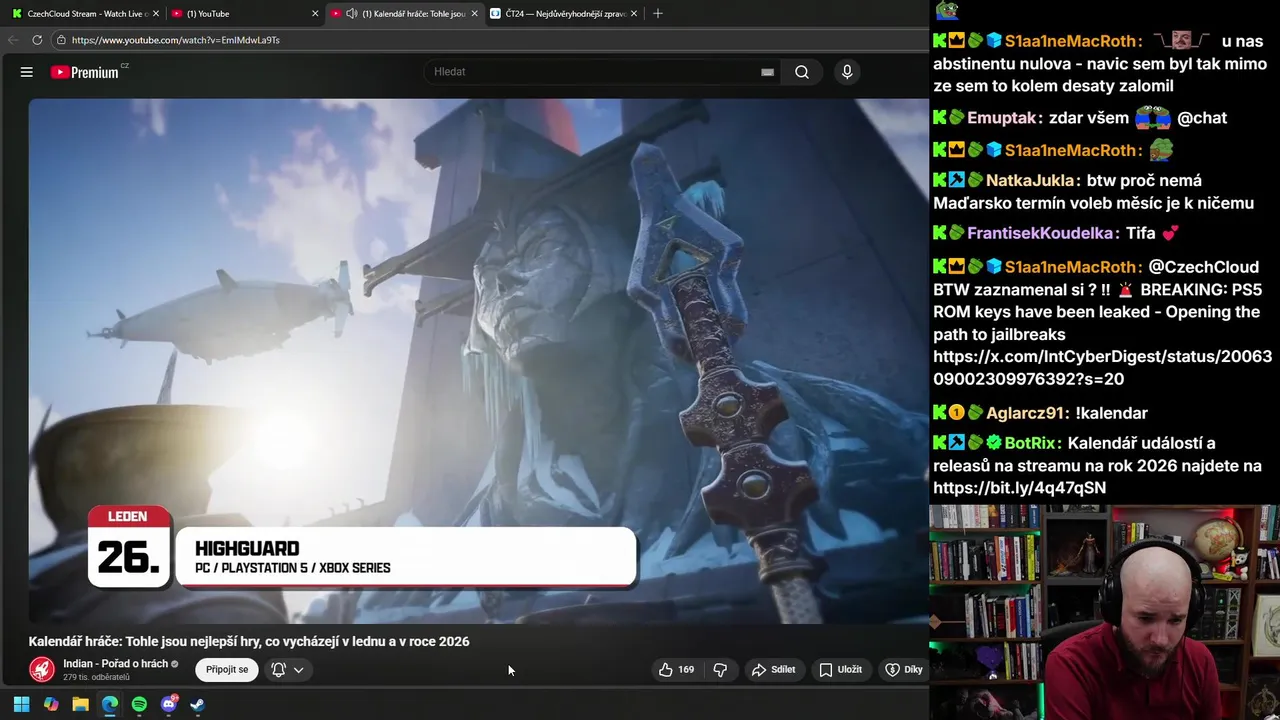Click the video player area
This screenshot has width=1280, height=720.
[478, 361]
